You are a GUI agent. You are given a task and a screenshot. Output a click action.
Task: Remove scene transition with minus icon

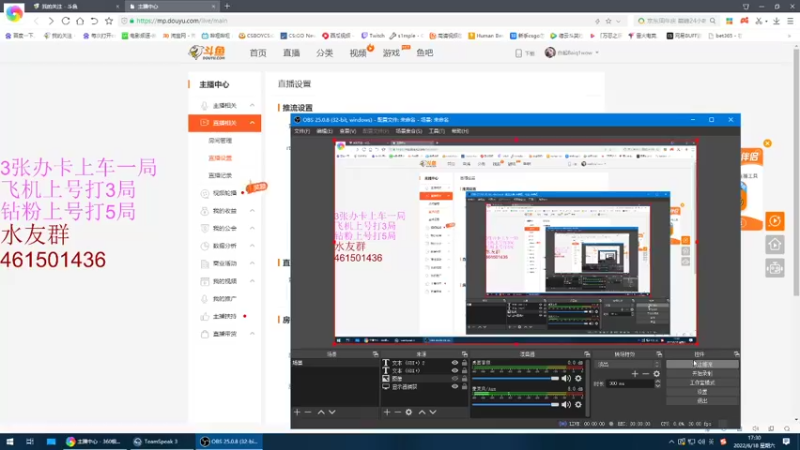645,374
